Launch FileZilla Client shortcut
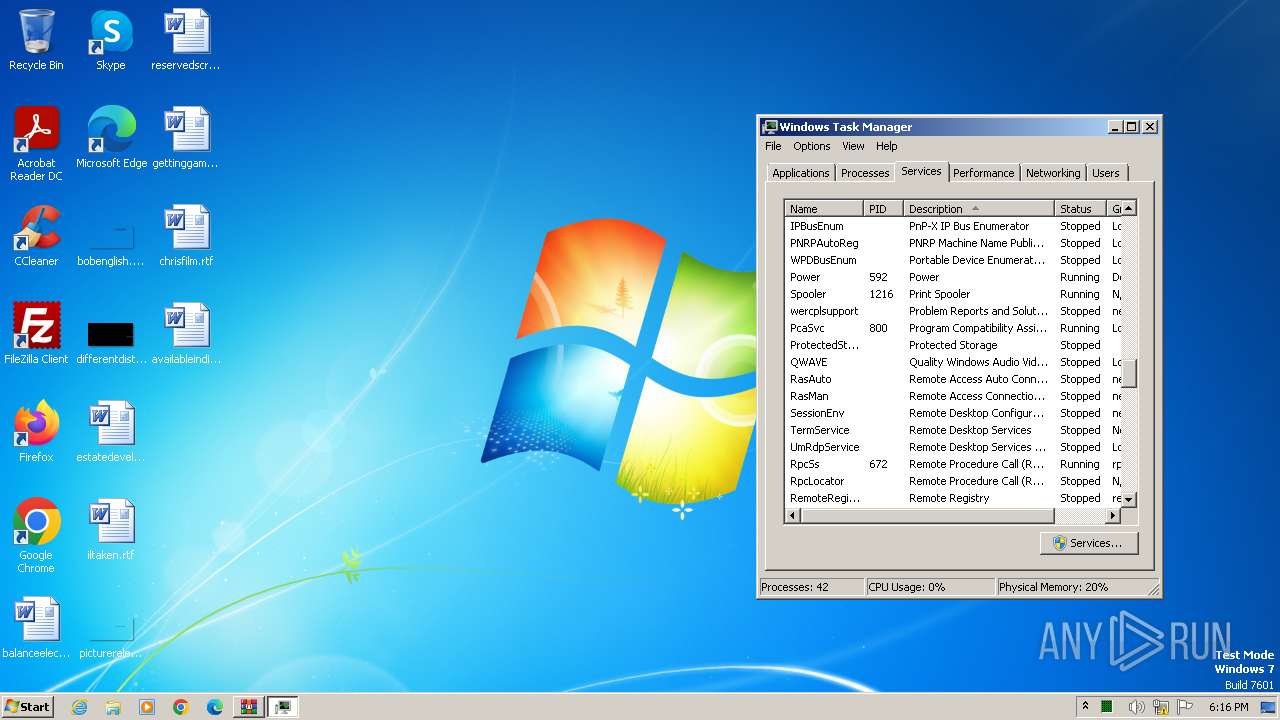The image size is (1280, 720). coord(36,334)
